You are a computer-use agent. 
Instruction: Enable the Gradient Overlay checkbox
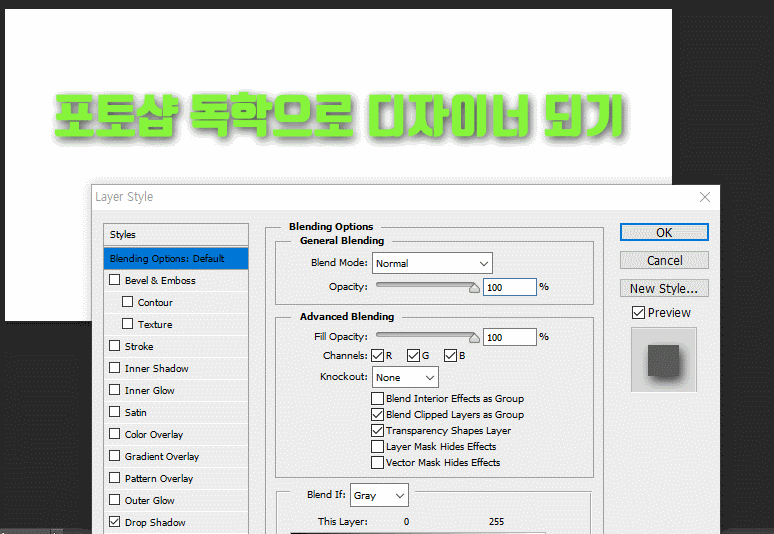115,456
